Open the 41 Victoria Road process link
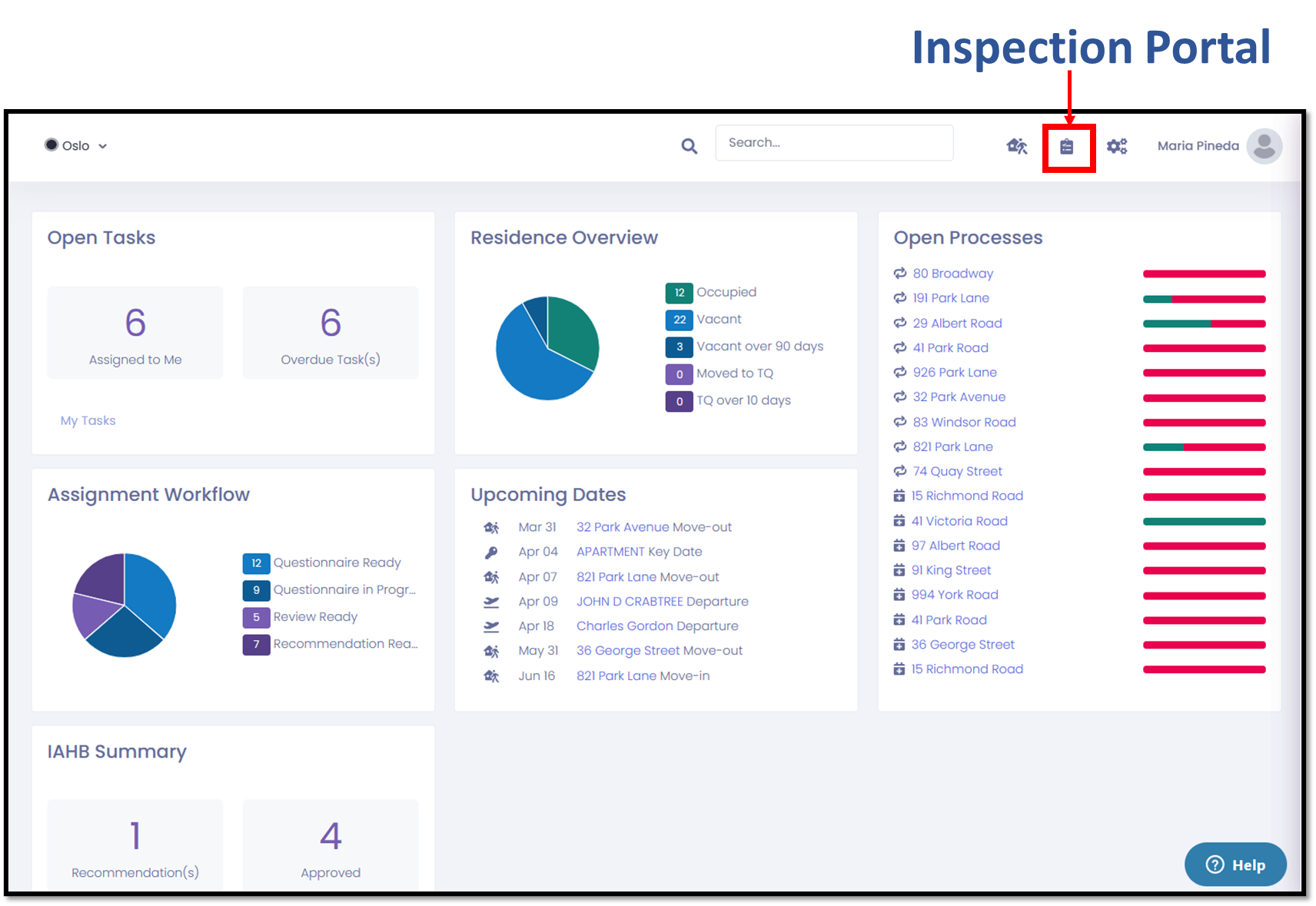1316x906 pixels. pos(959,520)
